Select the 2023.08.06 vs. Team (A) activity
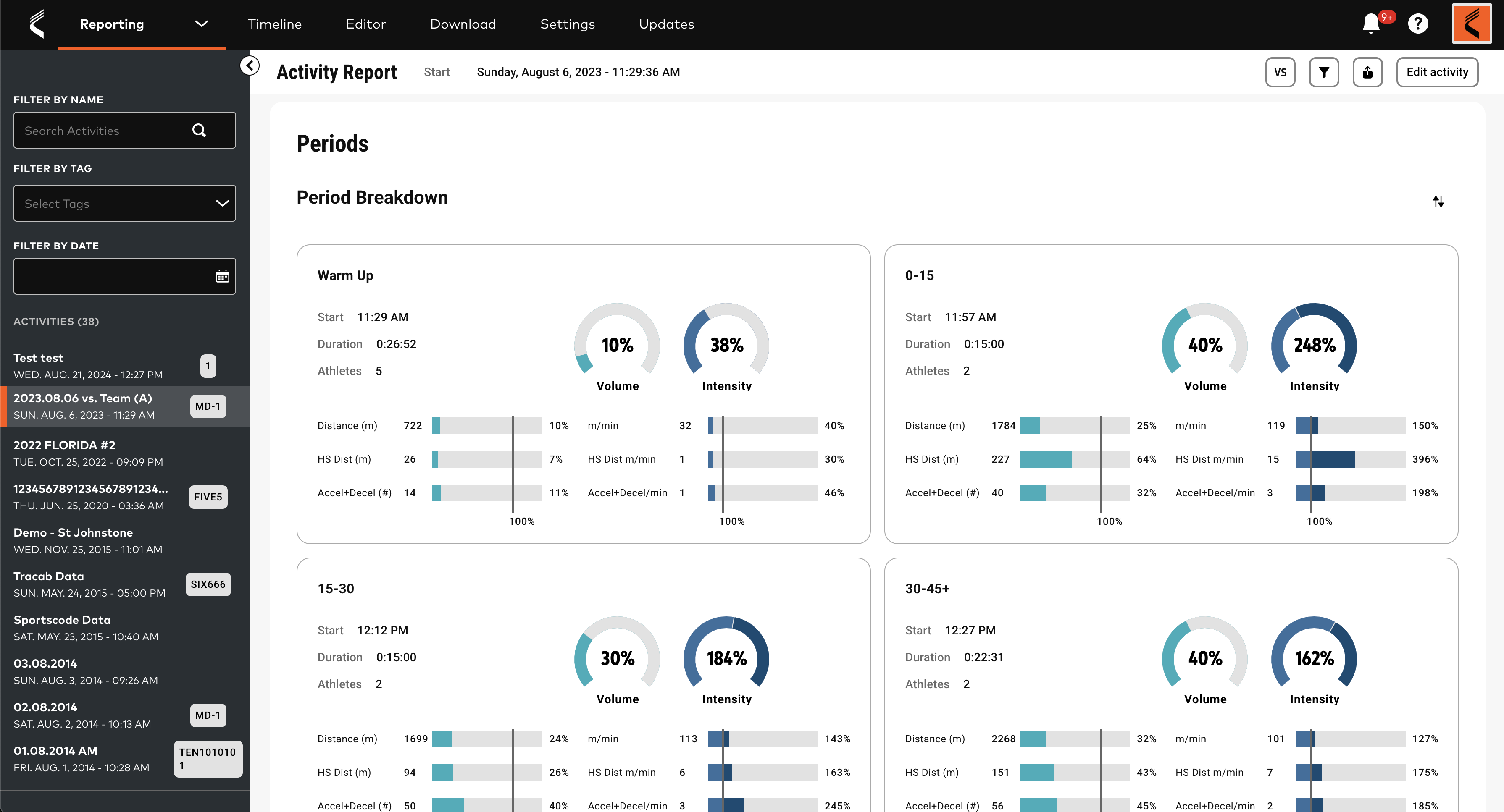Image resolution: width=1504 pixels, height=812 pixels. tap(124, 406)
